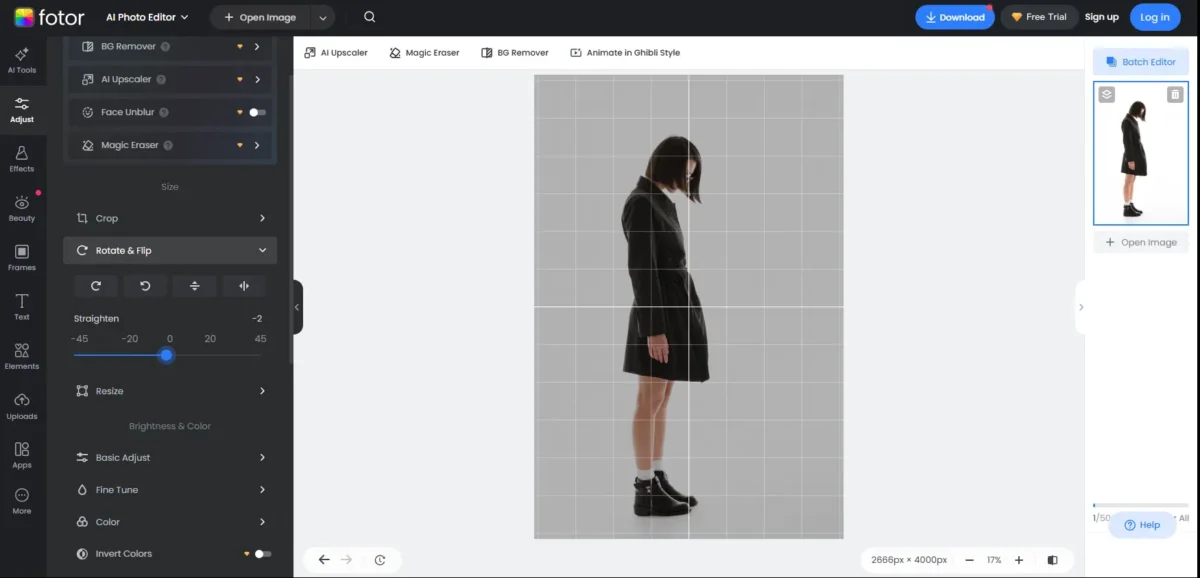Open the Effects sidebar panel
The width and height of the screenshot is (1200, 578).
[22, 159]
